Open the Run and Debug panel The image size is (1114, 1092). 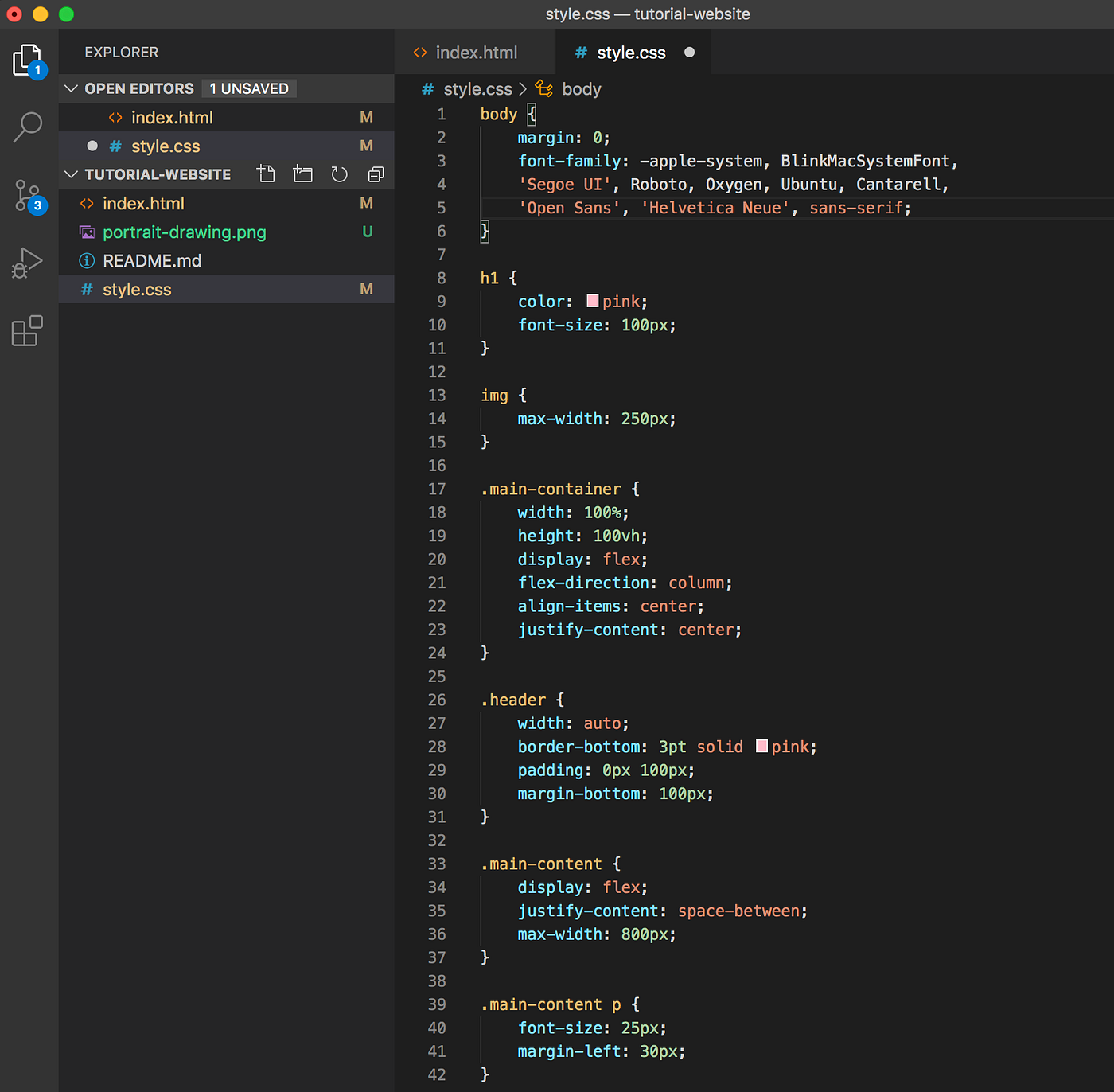point(28,263)
